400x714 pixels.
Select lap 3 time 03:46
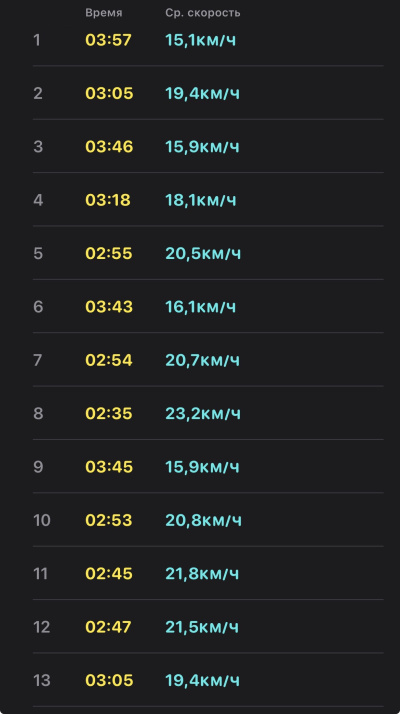(x=109, y=147)
